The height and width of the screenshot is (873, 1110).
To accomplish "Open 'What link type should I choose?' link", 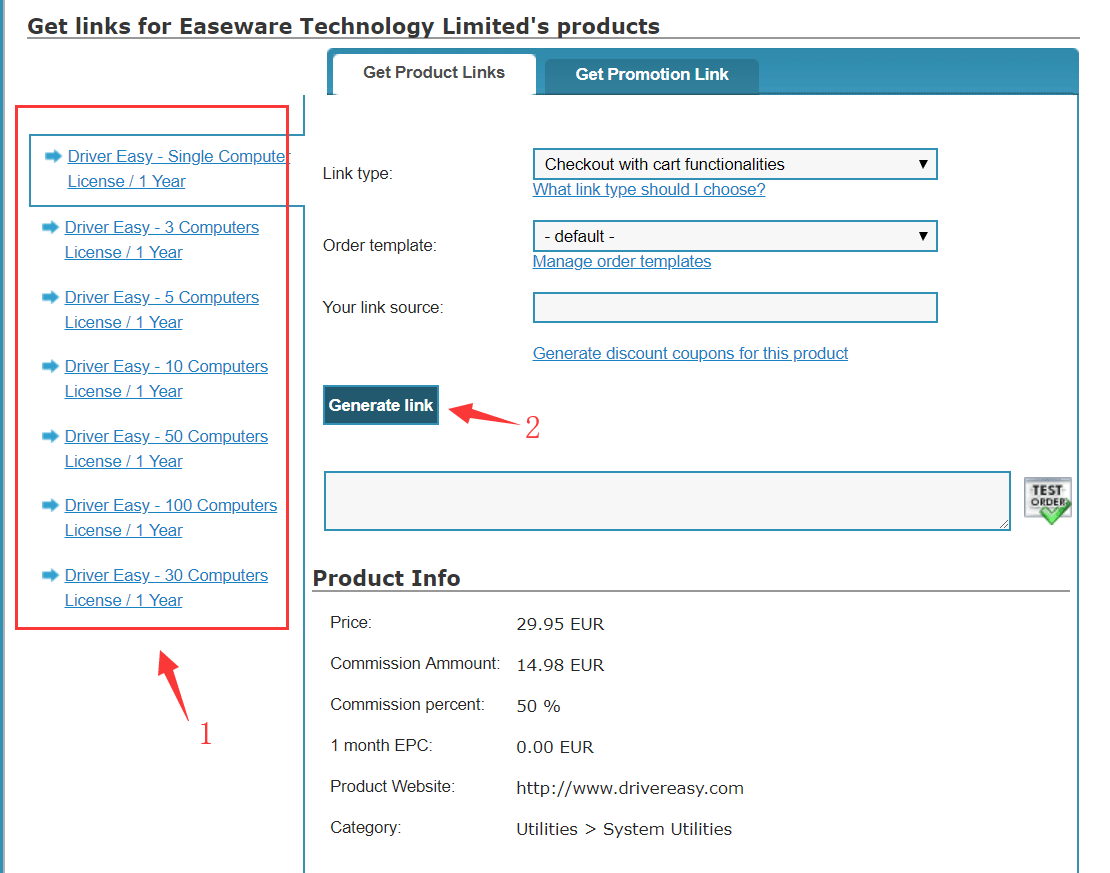I will pos(649,190).
